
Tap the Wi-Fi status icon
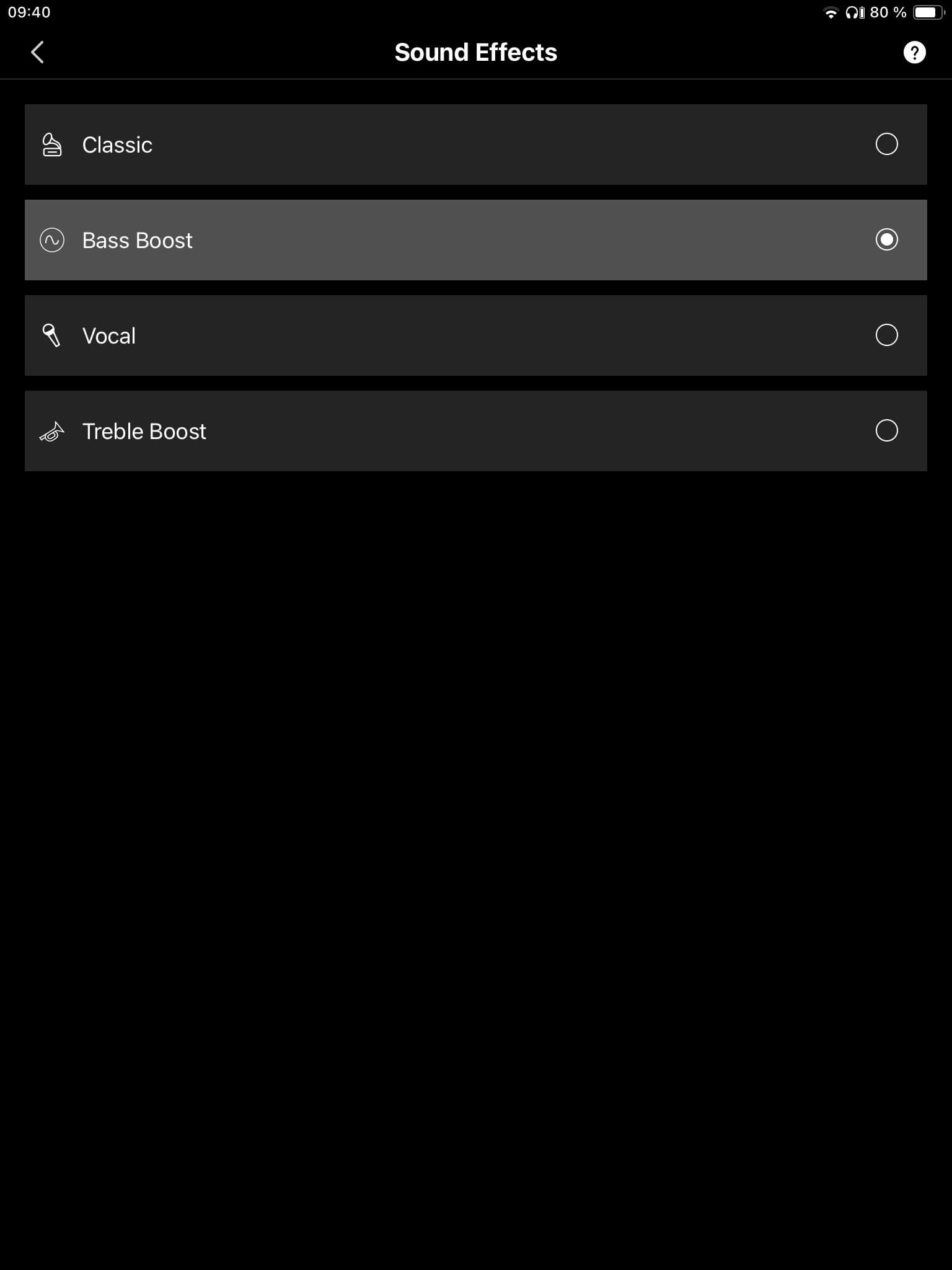tap(831, 13)
